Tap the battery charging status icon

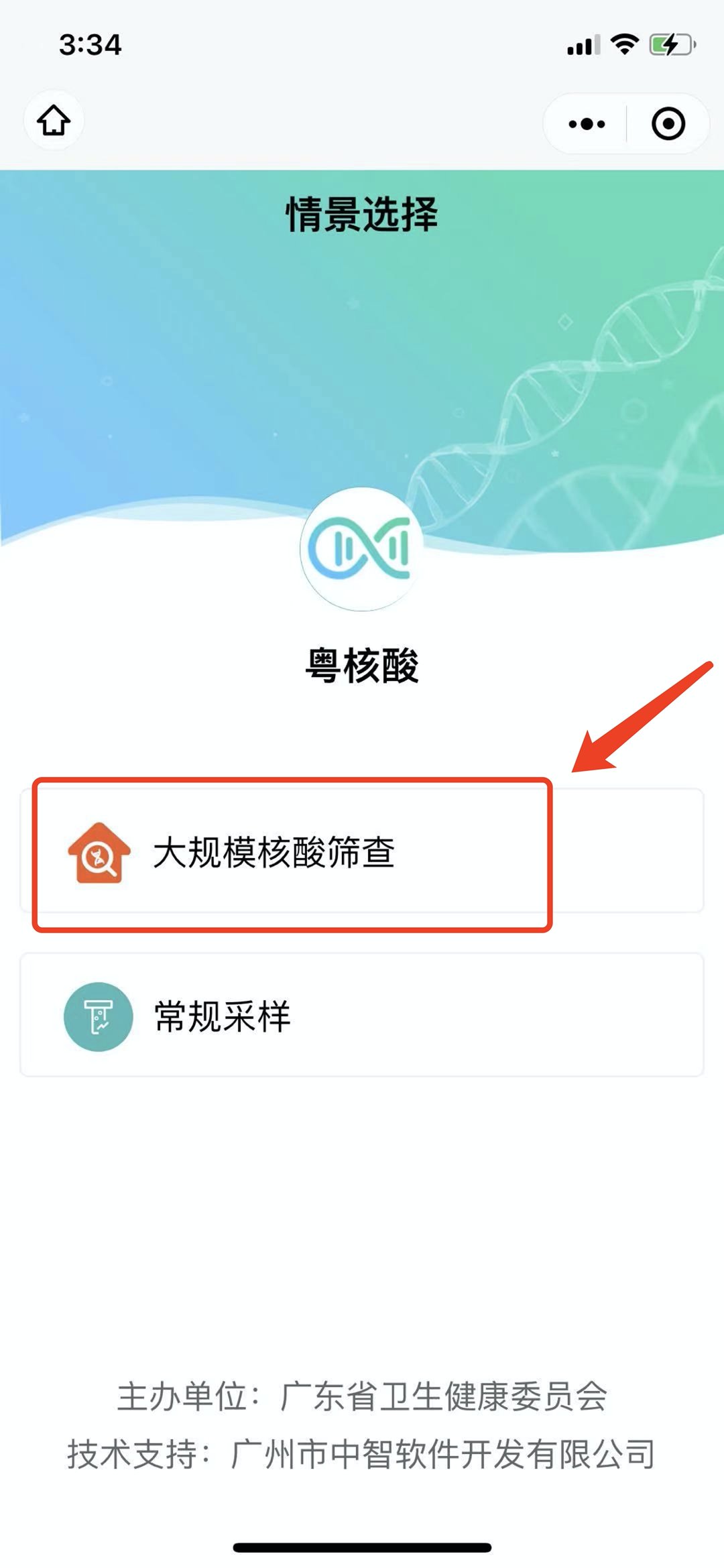[672, 45]
